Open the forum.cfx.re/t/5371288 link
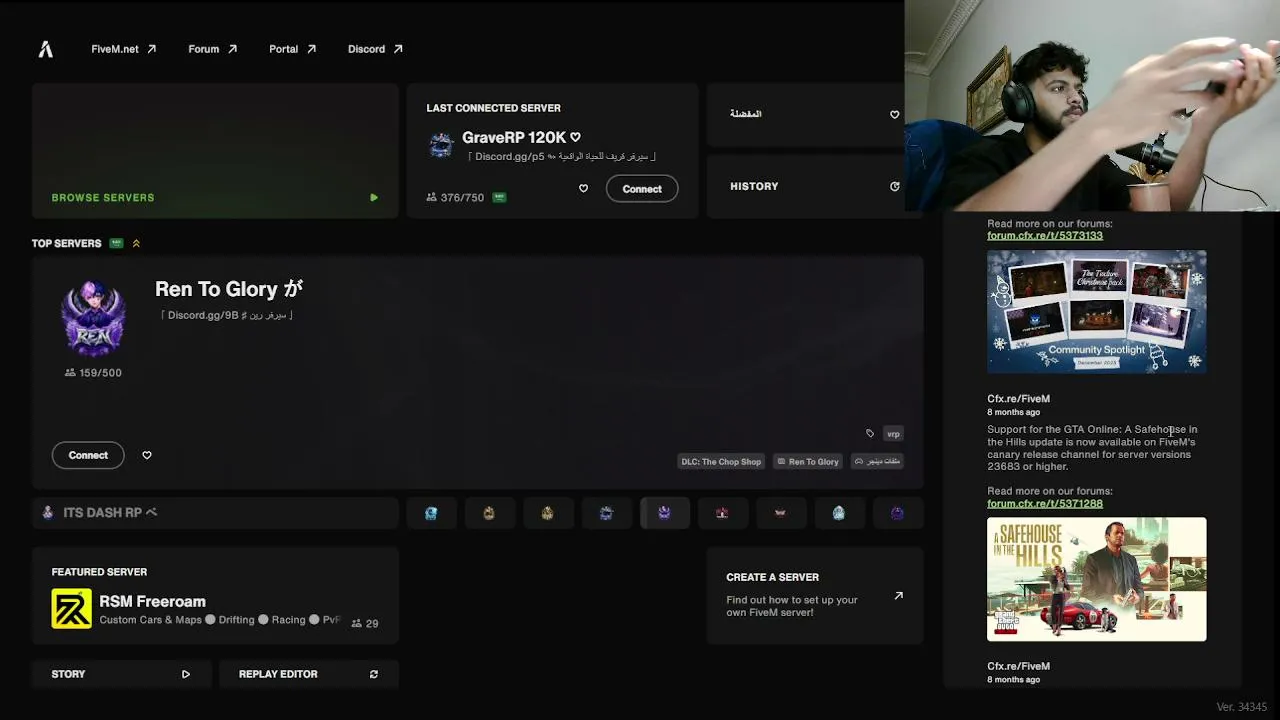The width and height of the screenshot is (1280, 720). tap(1045, 504)
